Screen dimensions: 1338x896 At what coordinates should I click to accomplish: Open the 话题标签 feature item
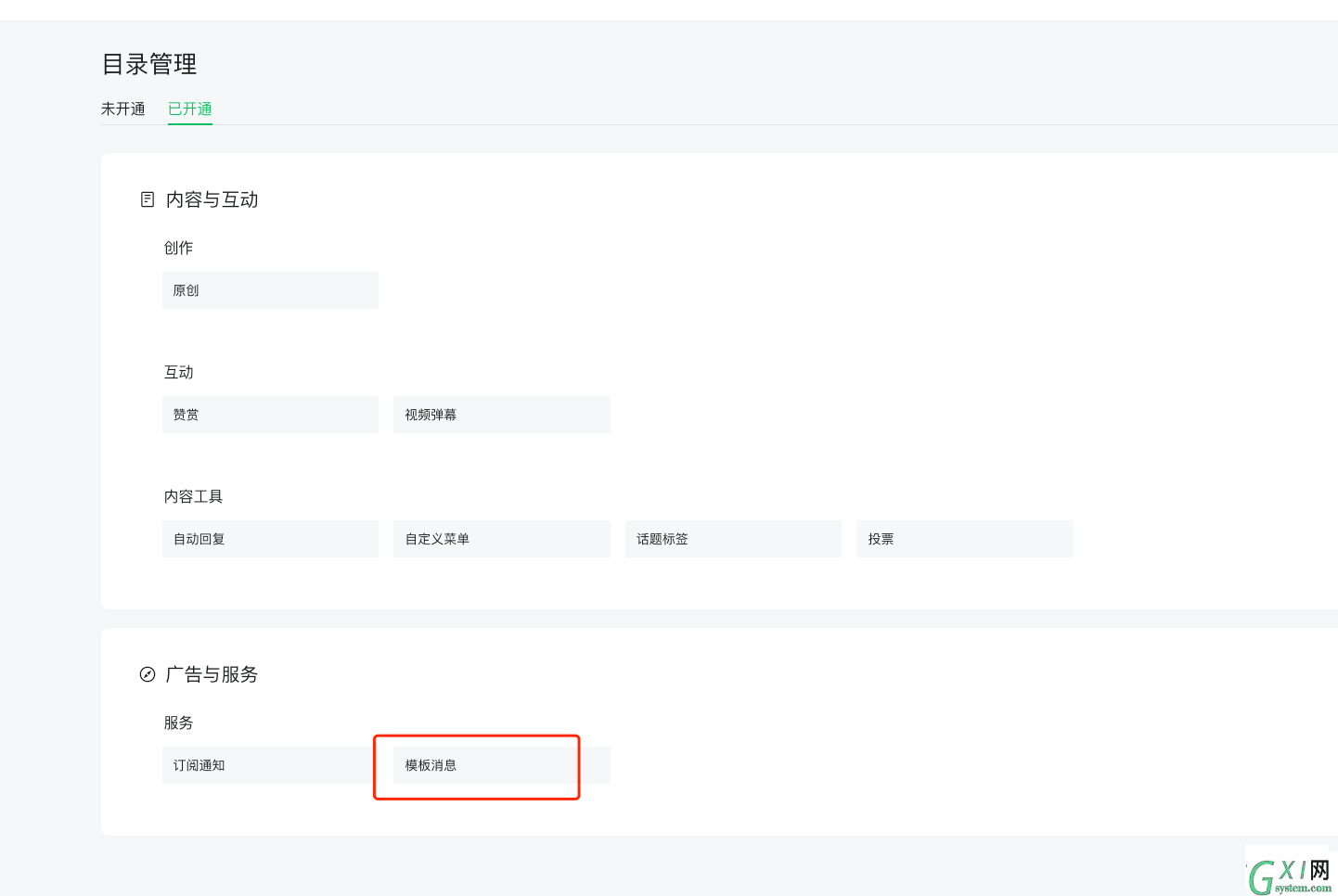click(733, 539)
